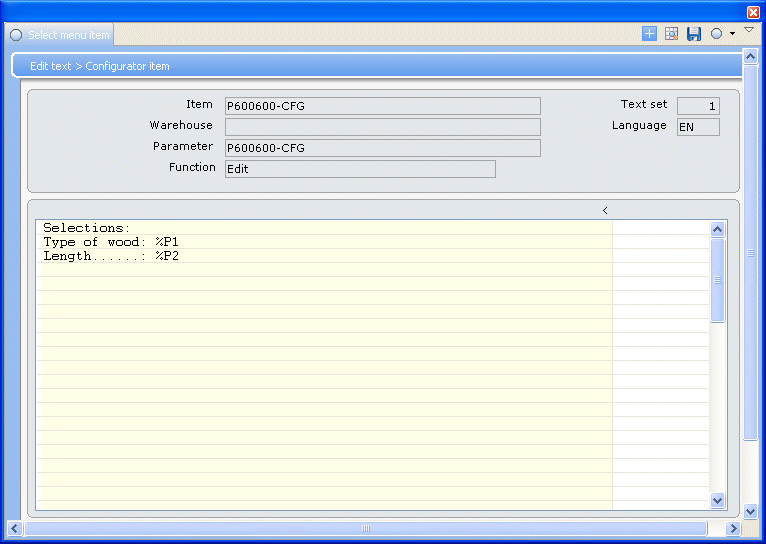The width and height of the screenshot is (766, 544).
Task: Expand the triangle menu at toolbar right
Action: (748, 31)
